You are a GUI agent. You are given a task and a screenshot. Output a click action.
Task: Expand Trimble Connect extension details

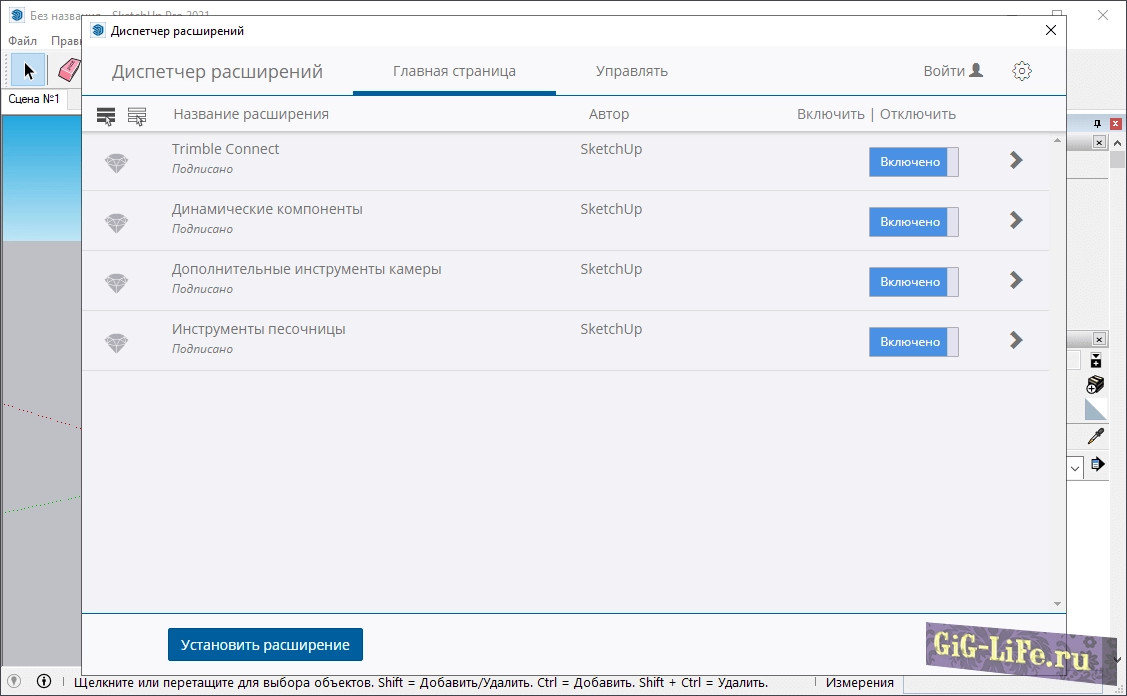(1016, 160)
